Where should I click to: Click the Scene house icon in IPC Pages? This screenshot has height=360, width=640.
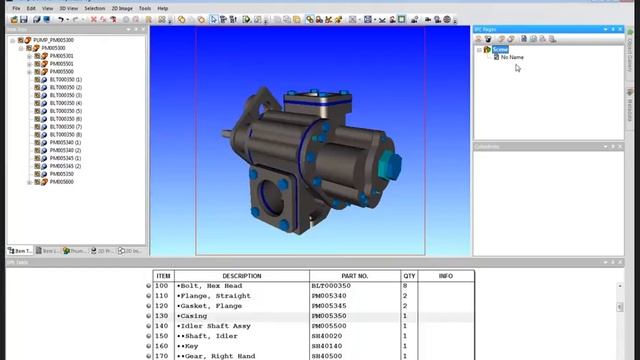[487, 49]
